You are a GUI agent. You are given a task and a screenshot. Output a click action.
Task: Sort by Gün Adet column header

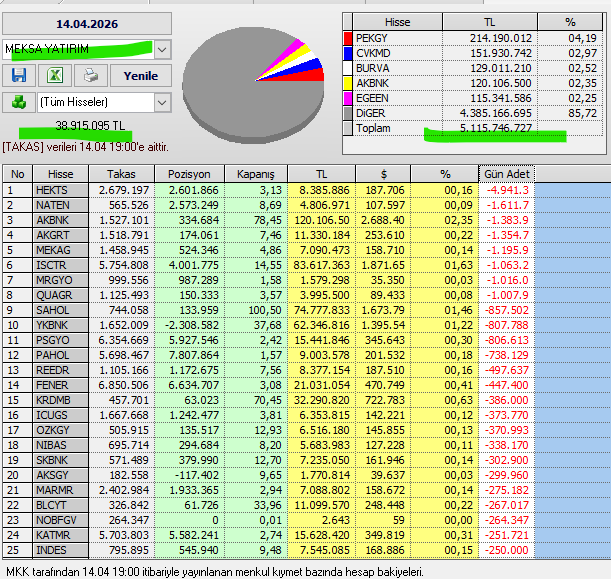point(507,174)
